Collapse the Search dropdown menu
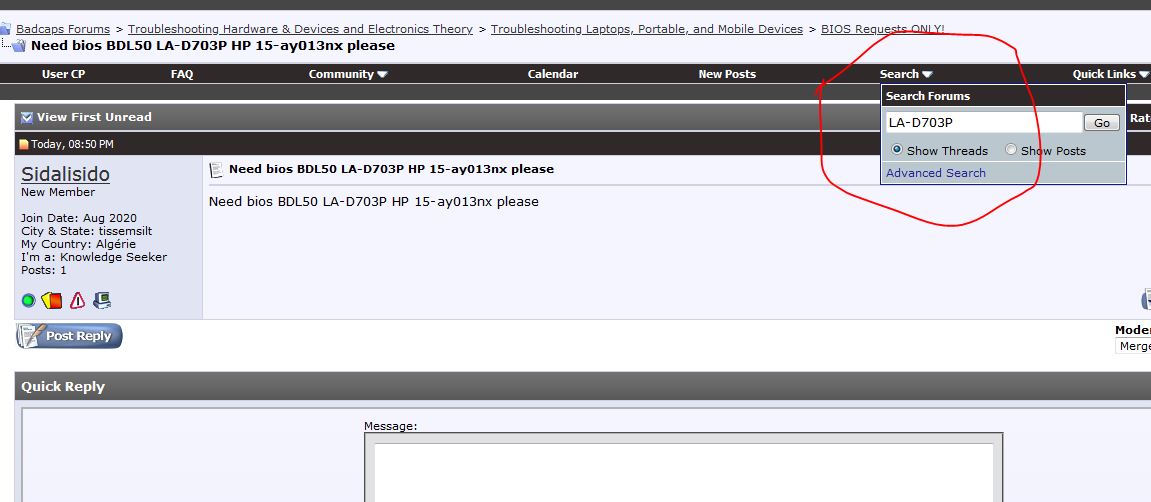 pos(906,74)
